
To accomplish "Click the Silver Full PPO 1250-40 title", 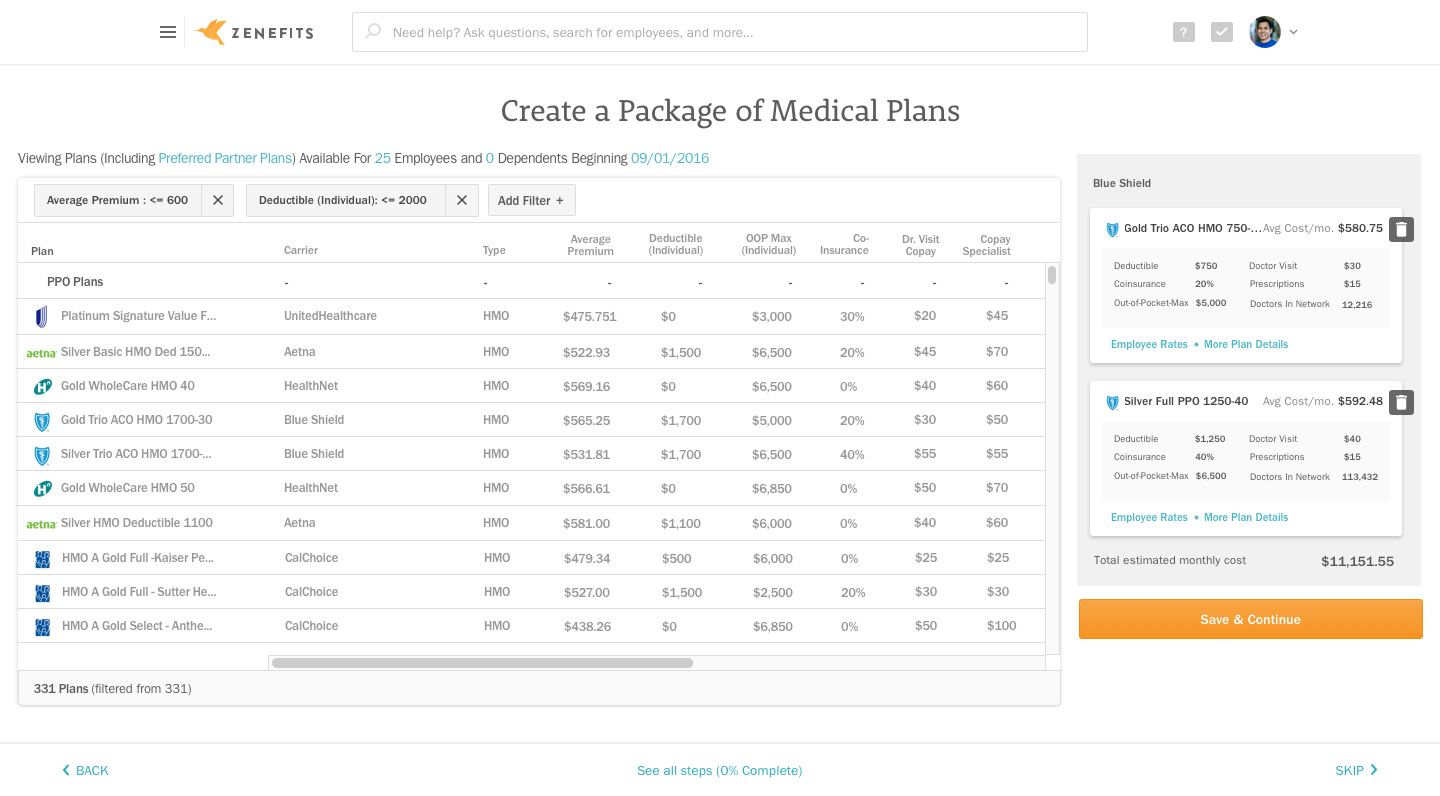I will [1186, 401].
